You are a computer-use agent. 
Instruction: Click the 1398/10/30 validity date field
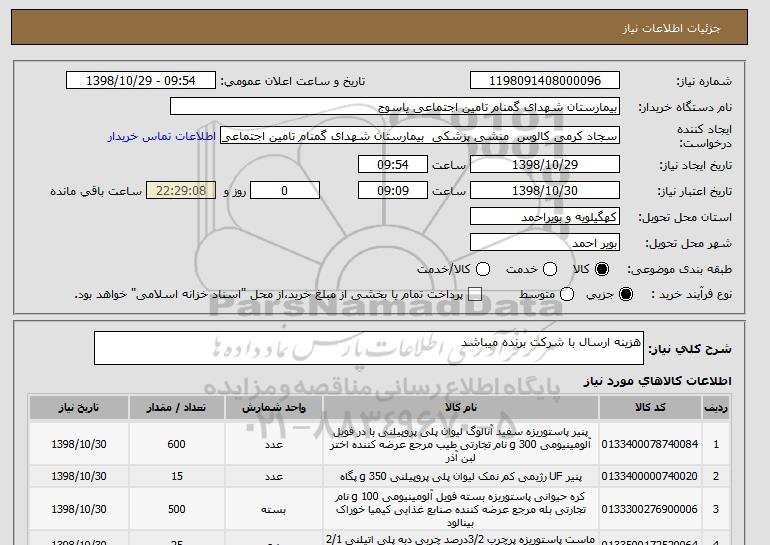[x=545, y=190]
